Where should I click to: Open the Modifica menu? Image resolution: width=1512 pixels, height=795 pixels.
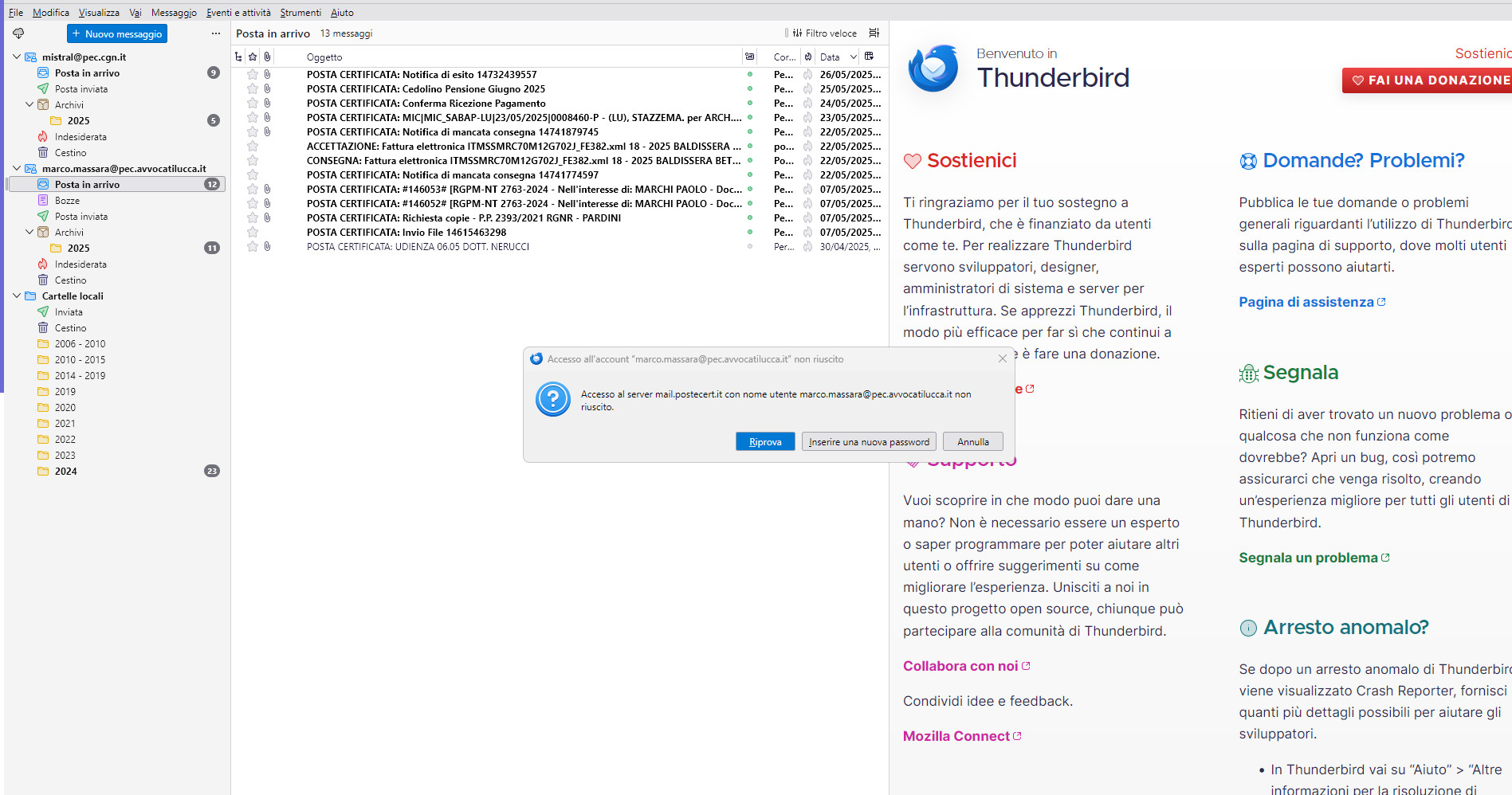click(51, 13)
